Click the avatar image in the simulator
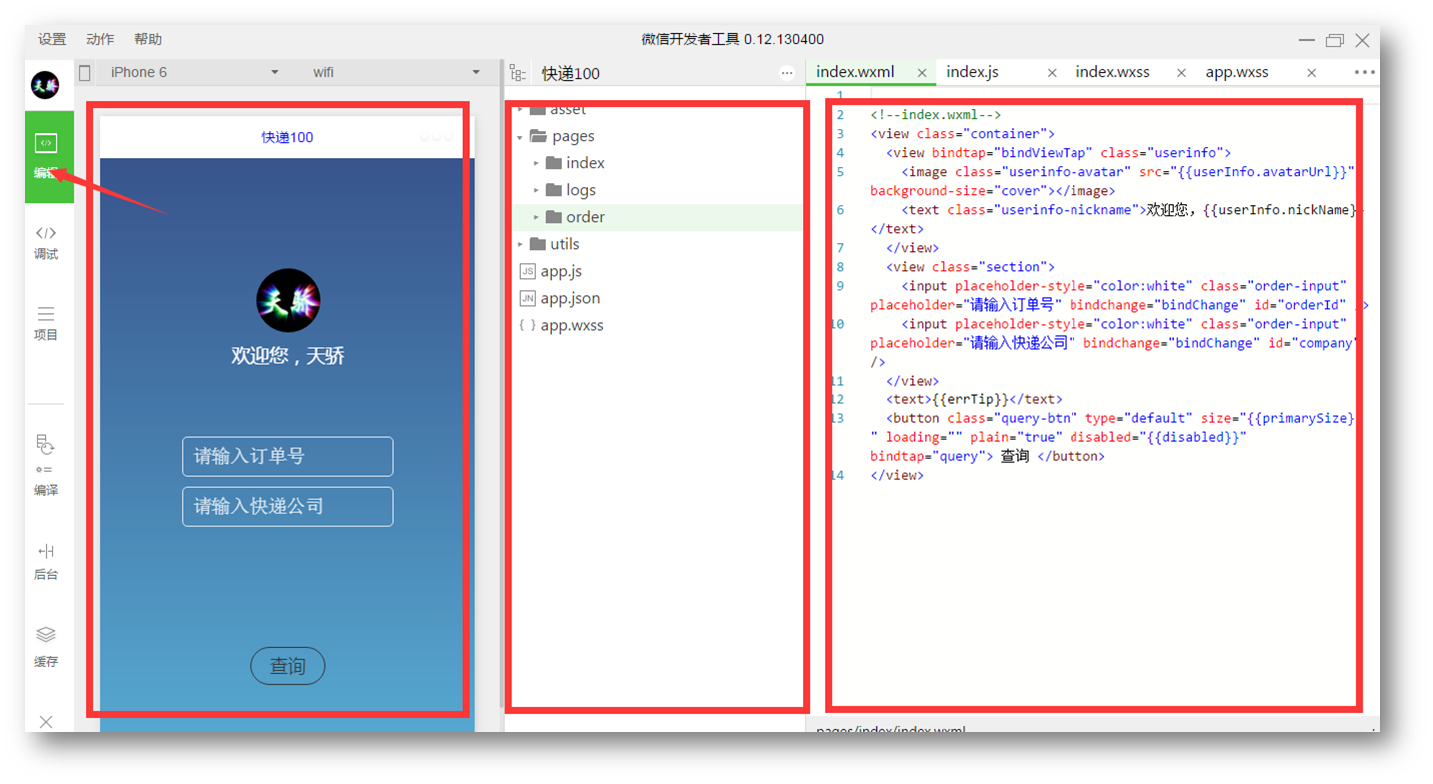Image resolution: width=1433 pixels, height=784 pixels. 288,300
